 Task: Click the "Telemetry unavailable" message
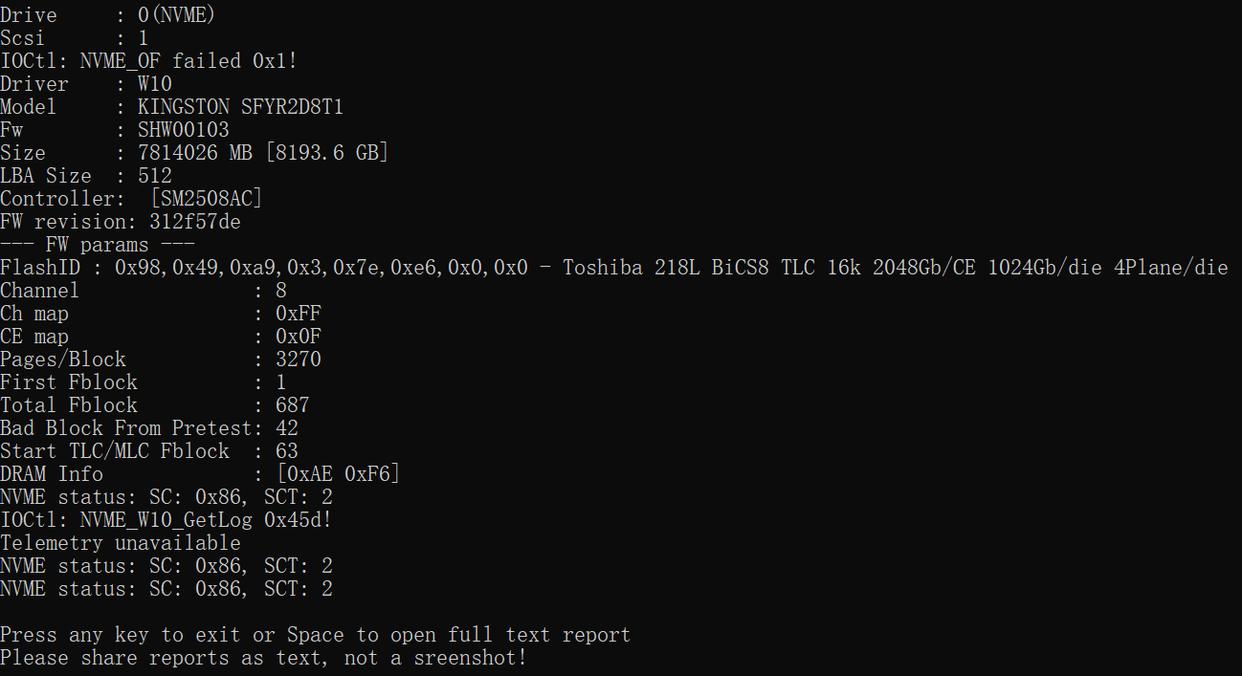120,543
